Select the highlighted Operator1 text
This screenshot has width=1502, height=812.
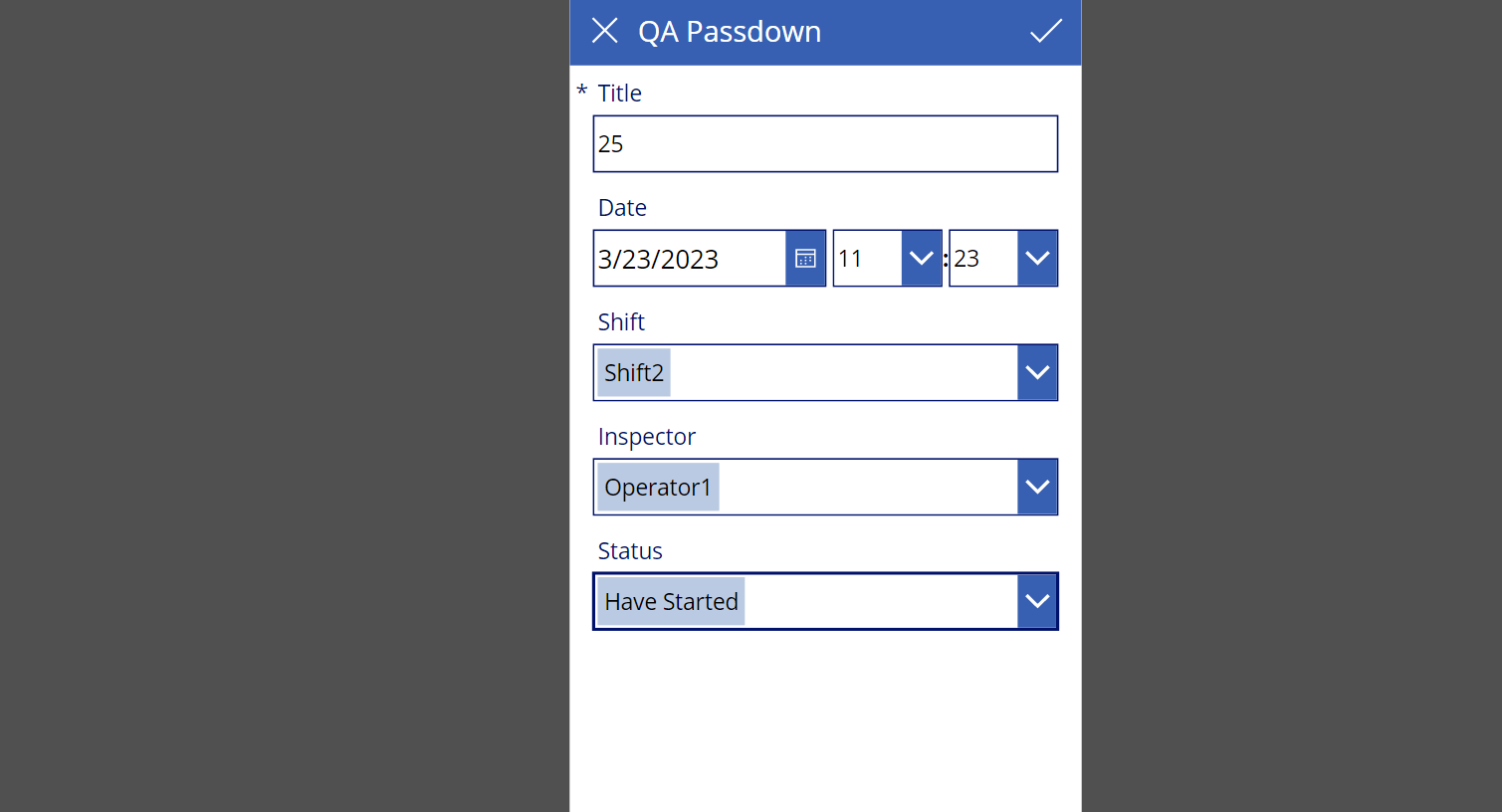click(657, 487)
